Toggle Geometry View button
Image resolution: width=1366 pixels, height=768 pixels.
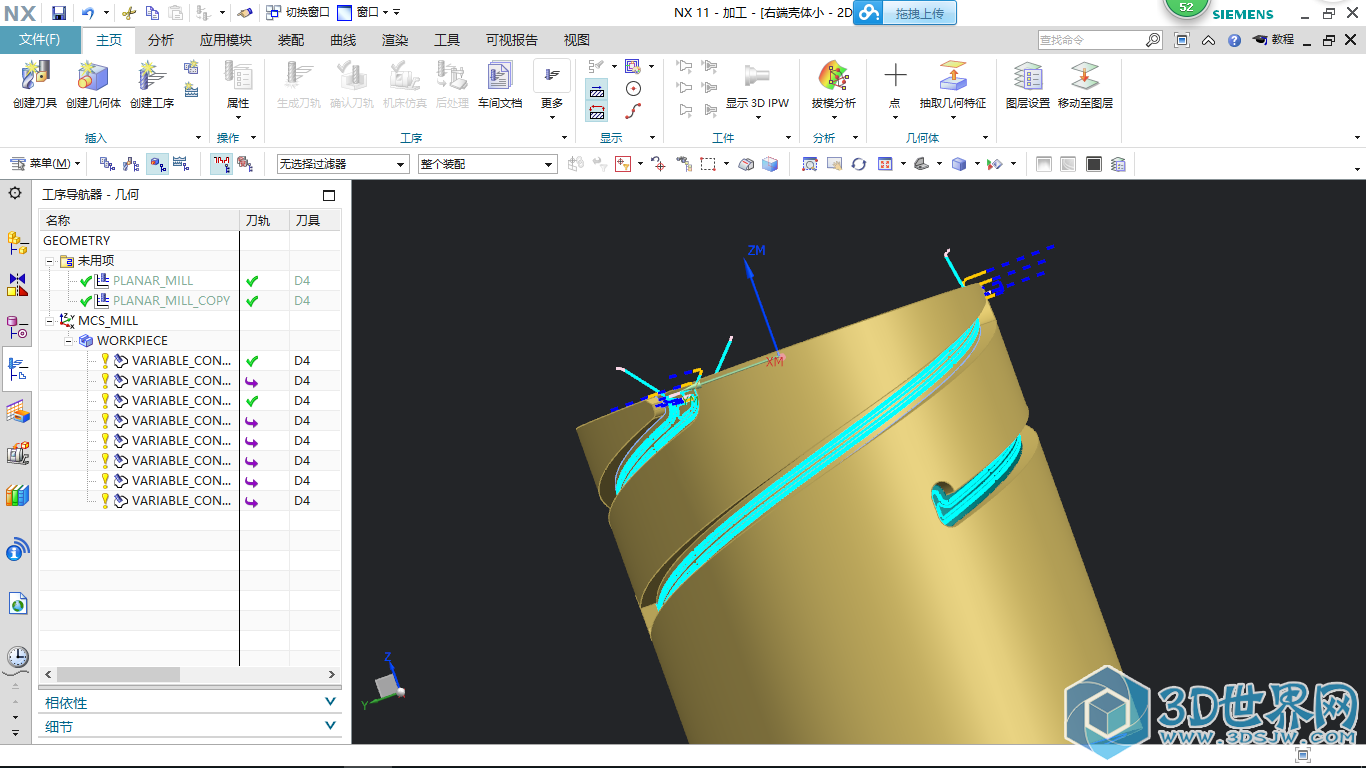157,164
